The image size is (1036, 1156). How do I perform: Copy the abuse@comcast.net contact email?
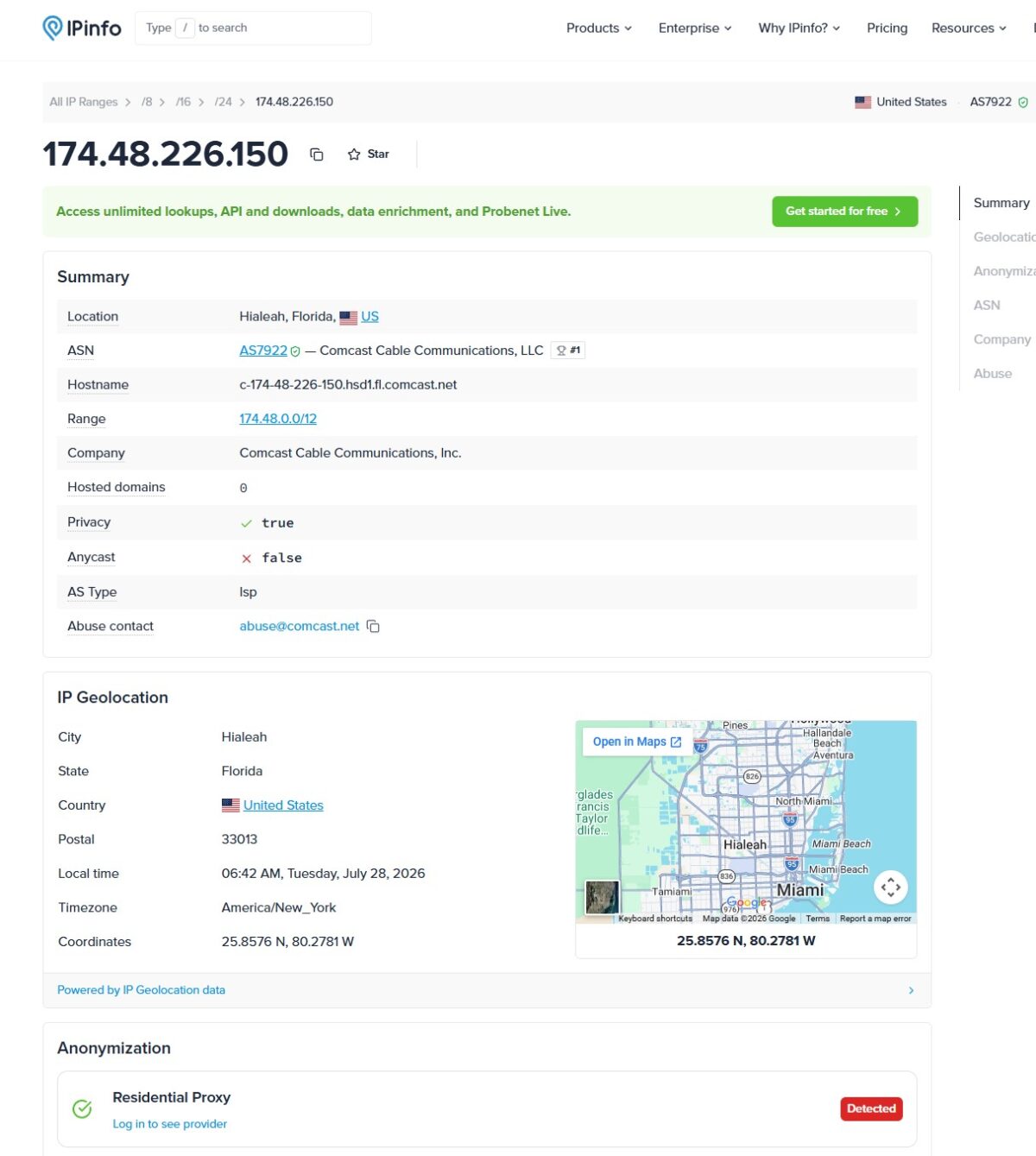(x=373, y=626)
